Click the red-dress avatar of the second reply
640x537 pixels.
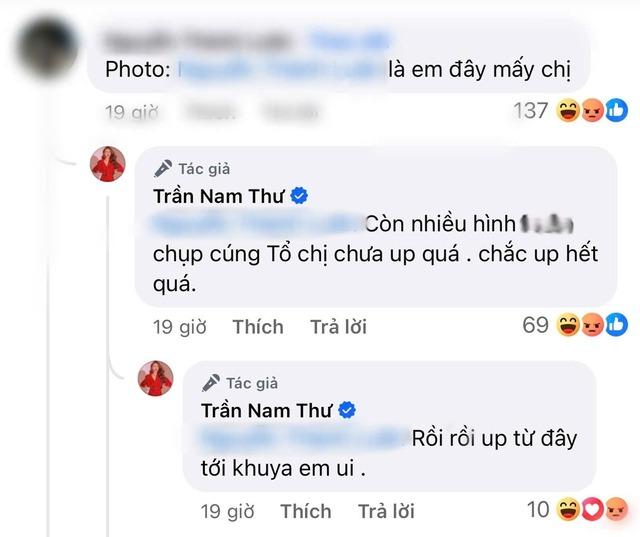(x=156, y=378)
